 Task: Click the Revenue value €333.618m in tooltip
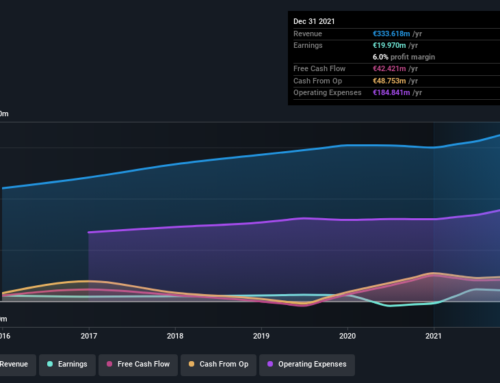pyautogui.click(x=391, y=34)
